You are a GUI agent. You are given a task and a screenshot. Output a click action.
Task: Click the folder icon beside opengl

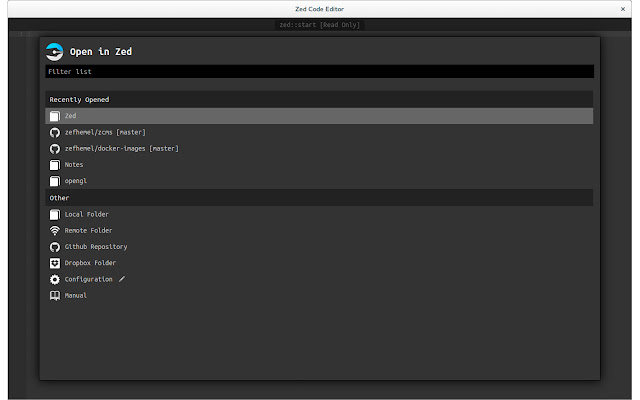[x=55, y=181]
